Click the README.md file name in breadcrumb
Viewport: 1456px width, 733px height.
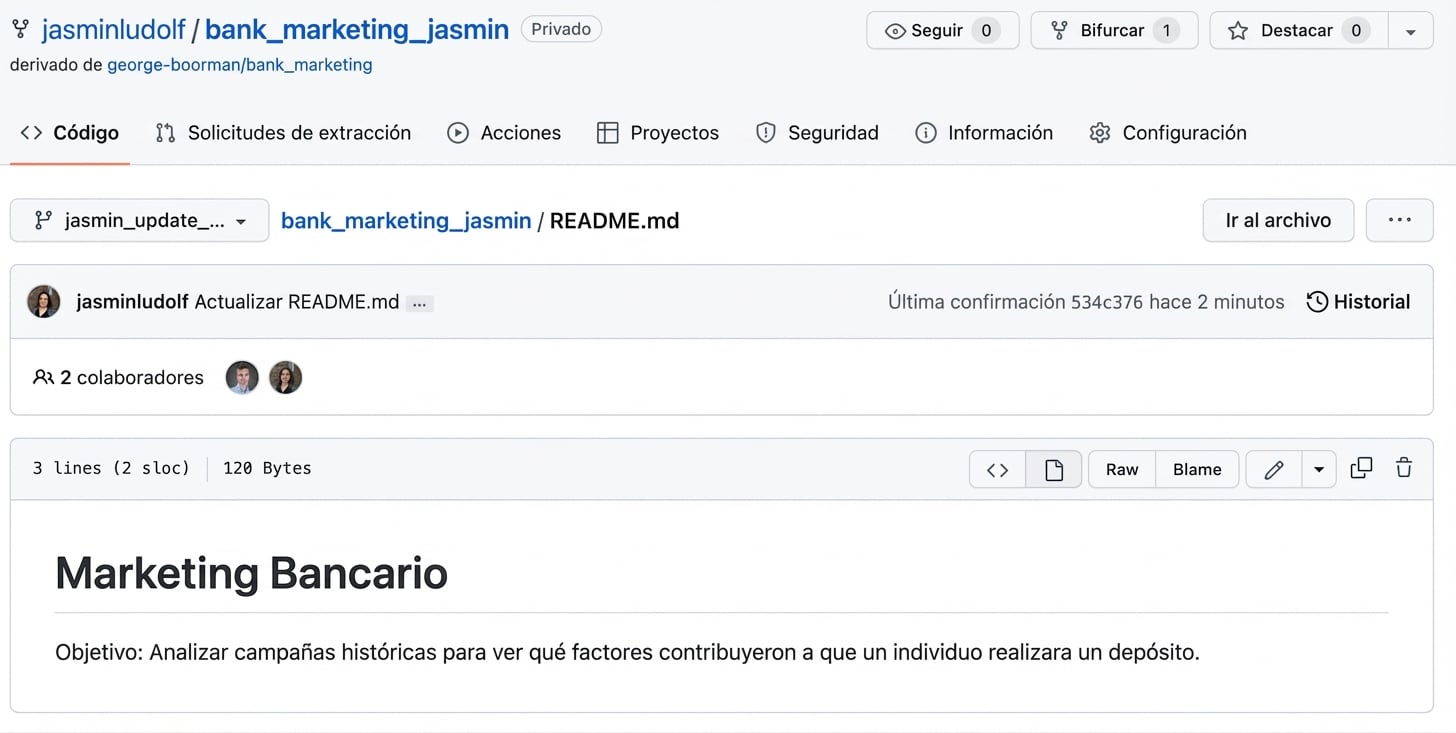[x=614, y=221]
